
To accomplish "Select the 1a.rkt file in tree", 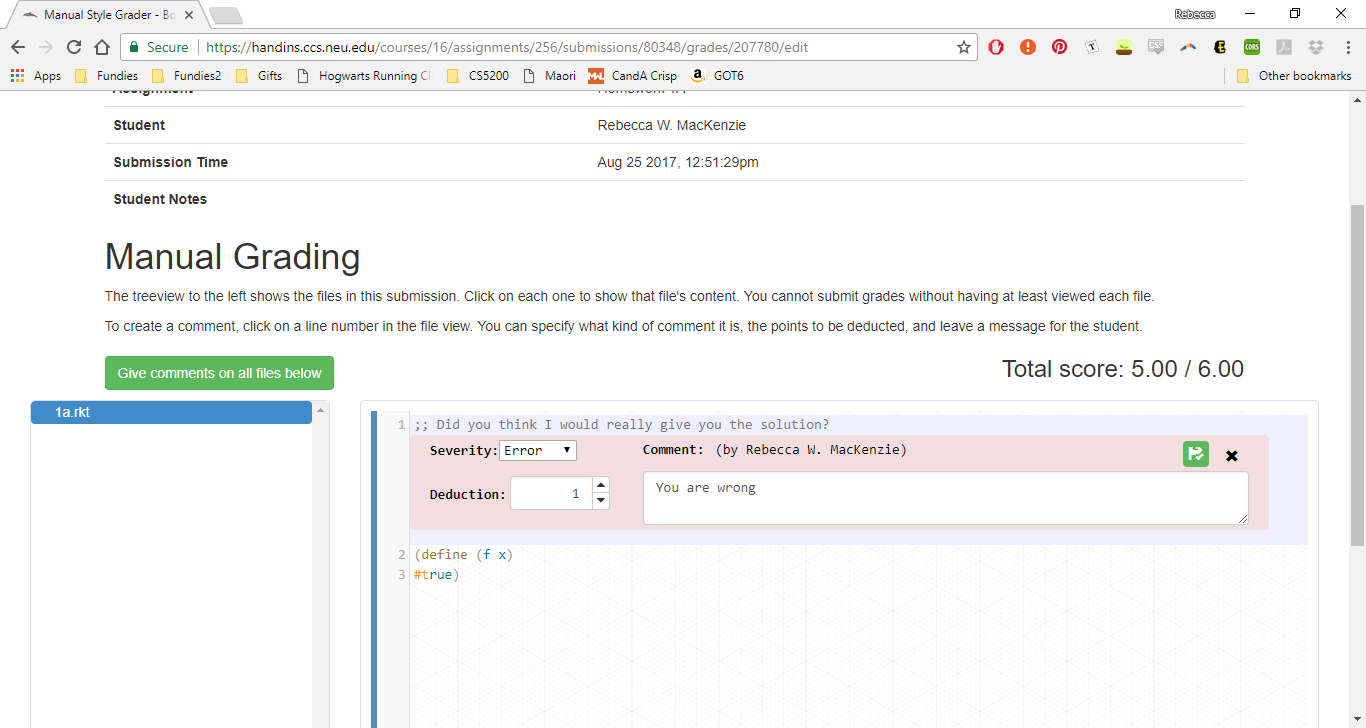I will [171, 412].
